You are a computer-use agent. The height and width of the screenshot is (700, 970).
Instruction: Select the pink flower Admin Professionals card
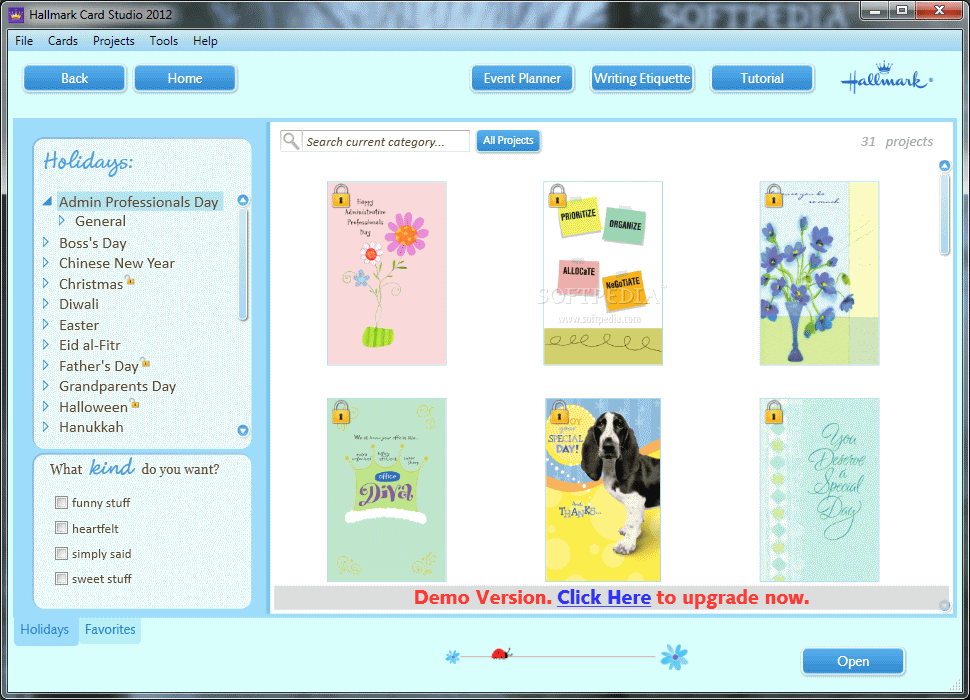click(x=387, y=273)
